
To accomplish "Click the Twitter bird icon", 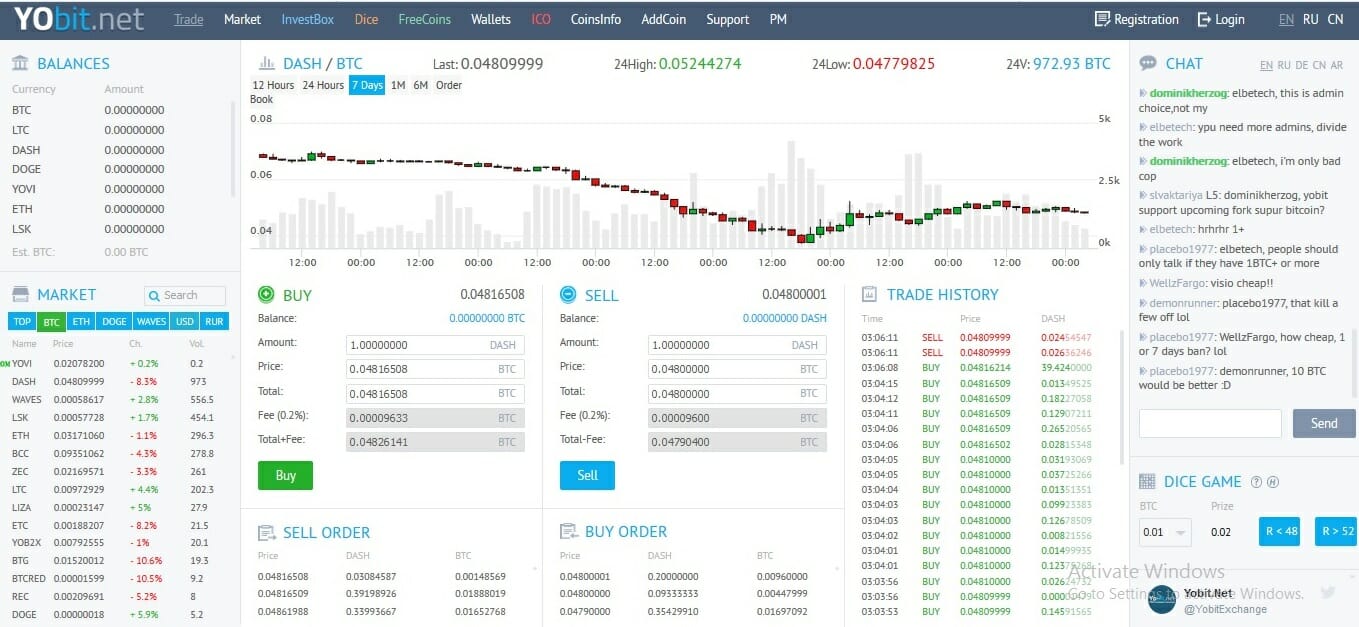I will tap(1328, 592).
